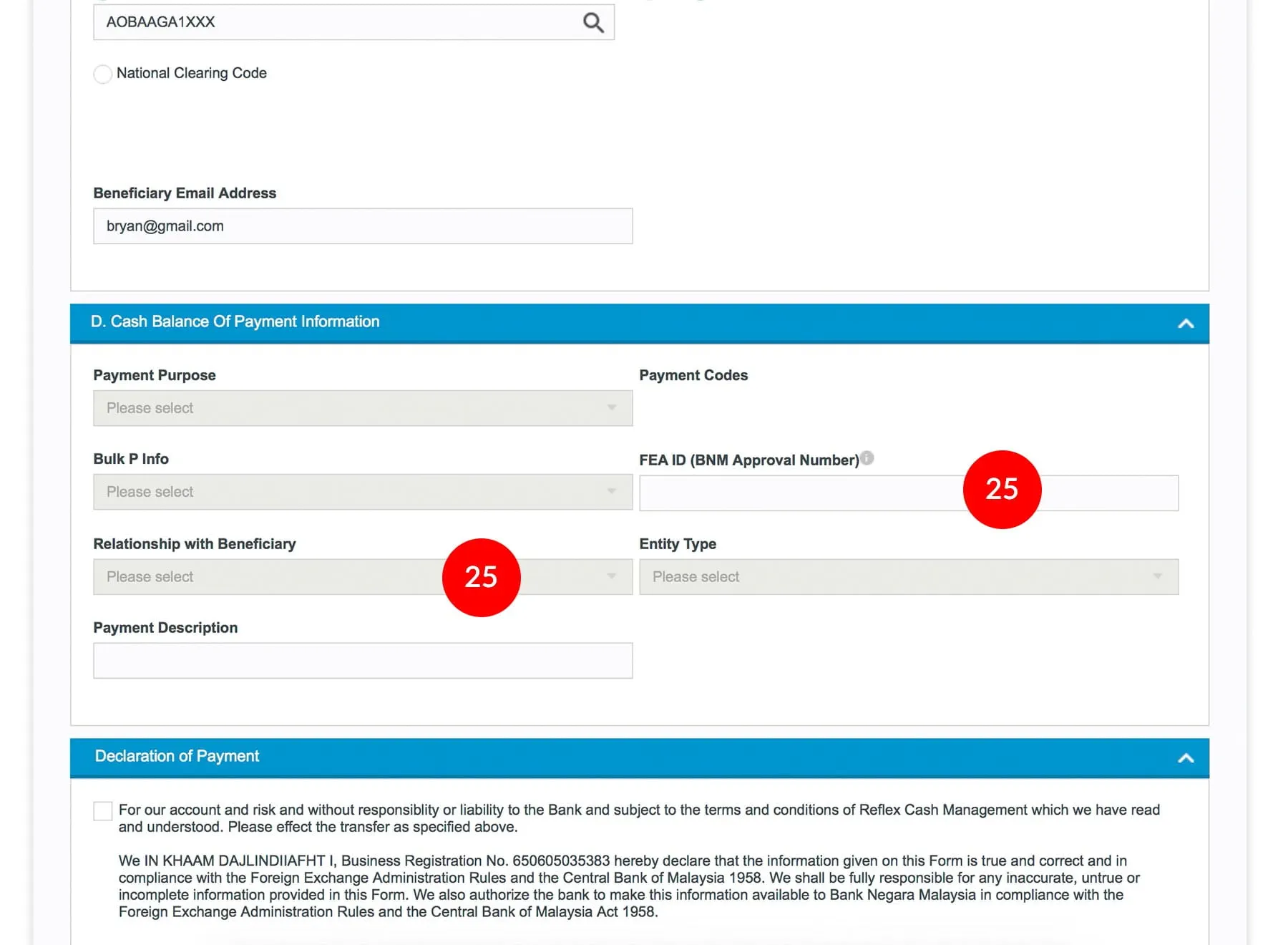Open the Payment Purpose dropdown

click(x=362, y=408)
